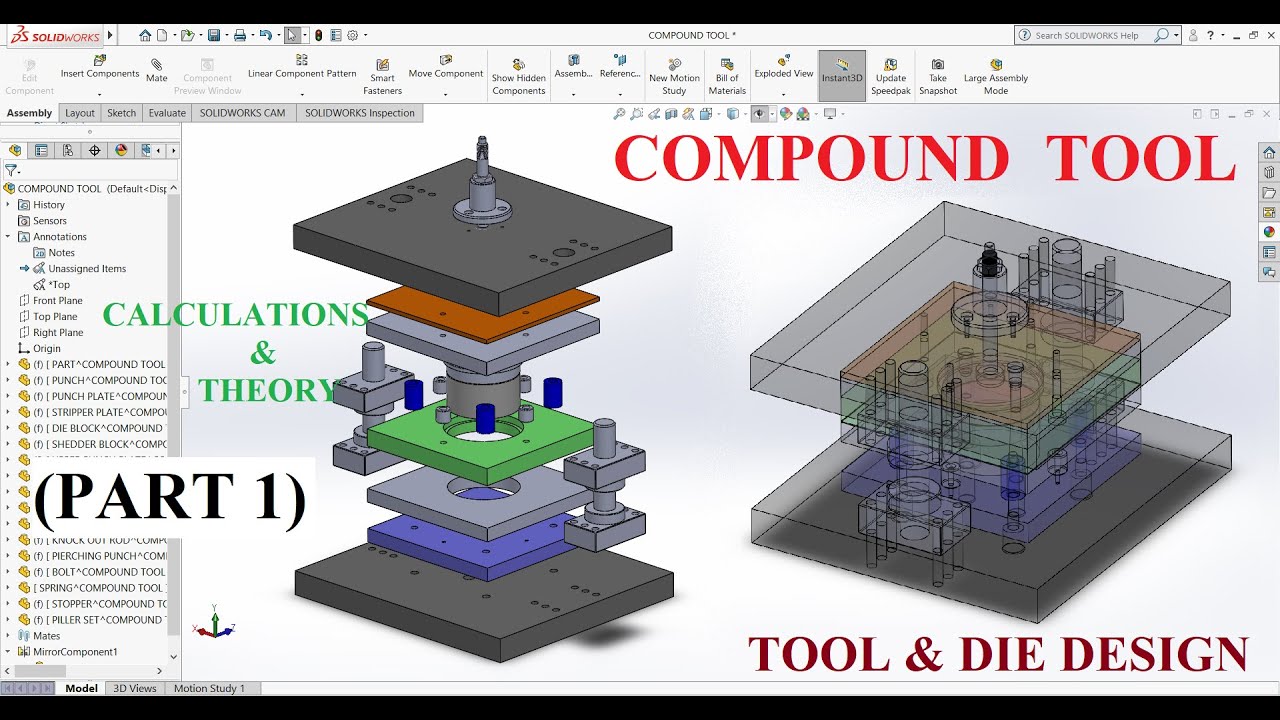Open the DimXpertManager crosshair tab
Screen dimensions: 1280x720
tap(95, 151)
